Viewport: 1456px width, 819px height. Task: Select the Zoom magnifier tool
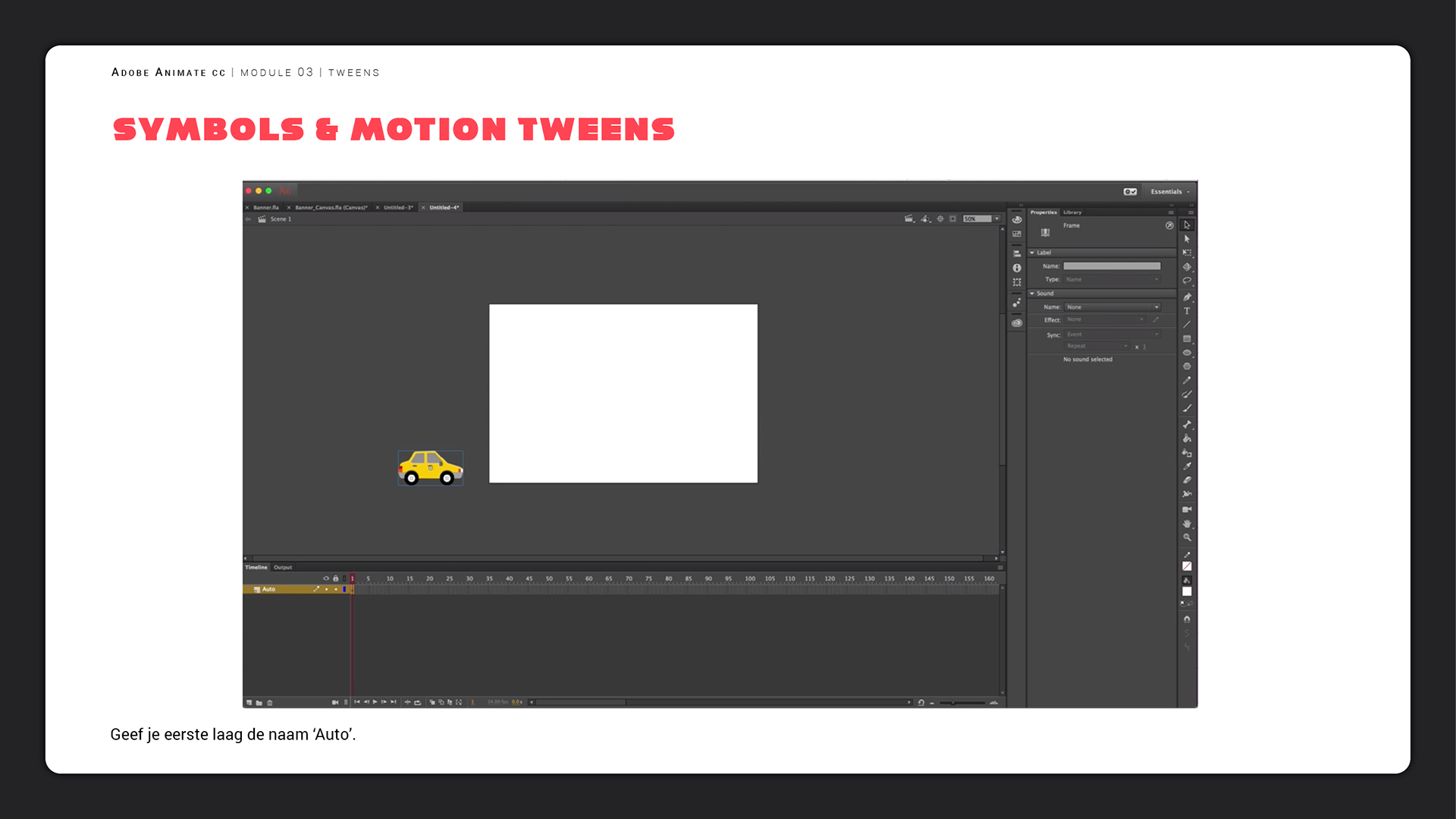1187,538
